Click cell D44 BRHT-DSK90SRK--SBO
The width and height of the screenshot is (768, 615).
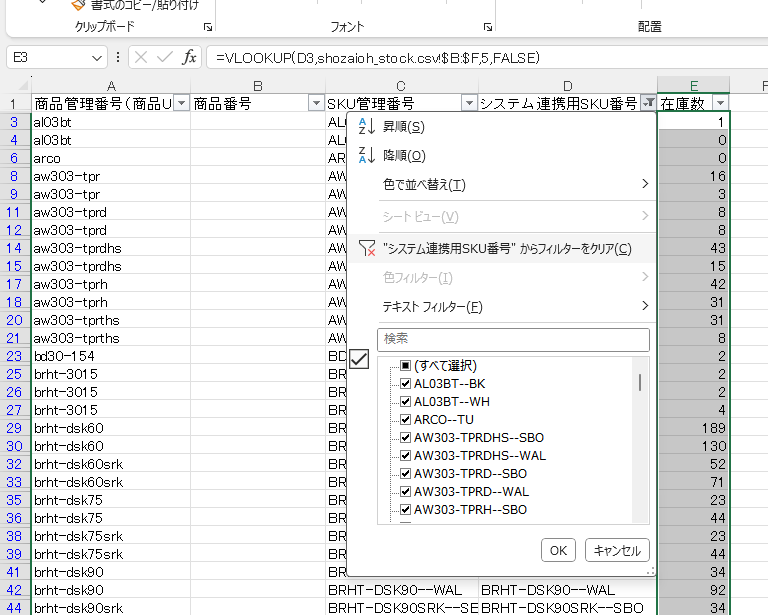coord(568,608)
